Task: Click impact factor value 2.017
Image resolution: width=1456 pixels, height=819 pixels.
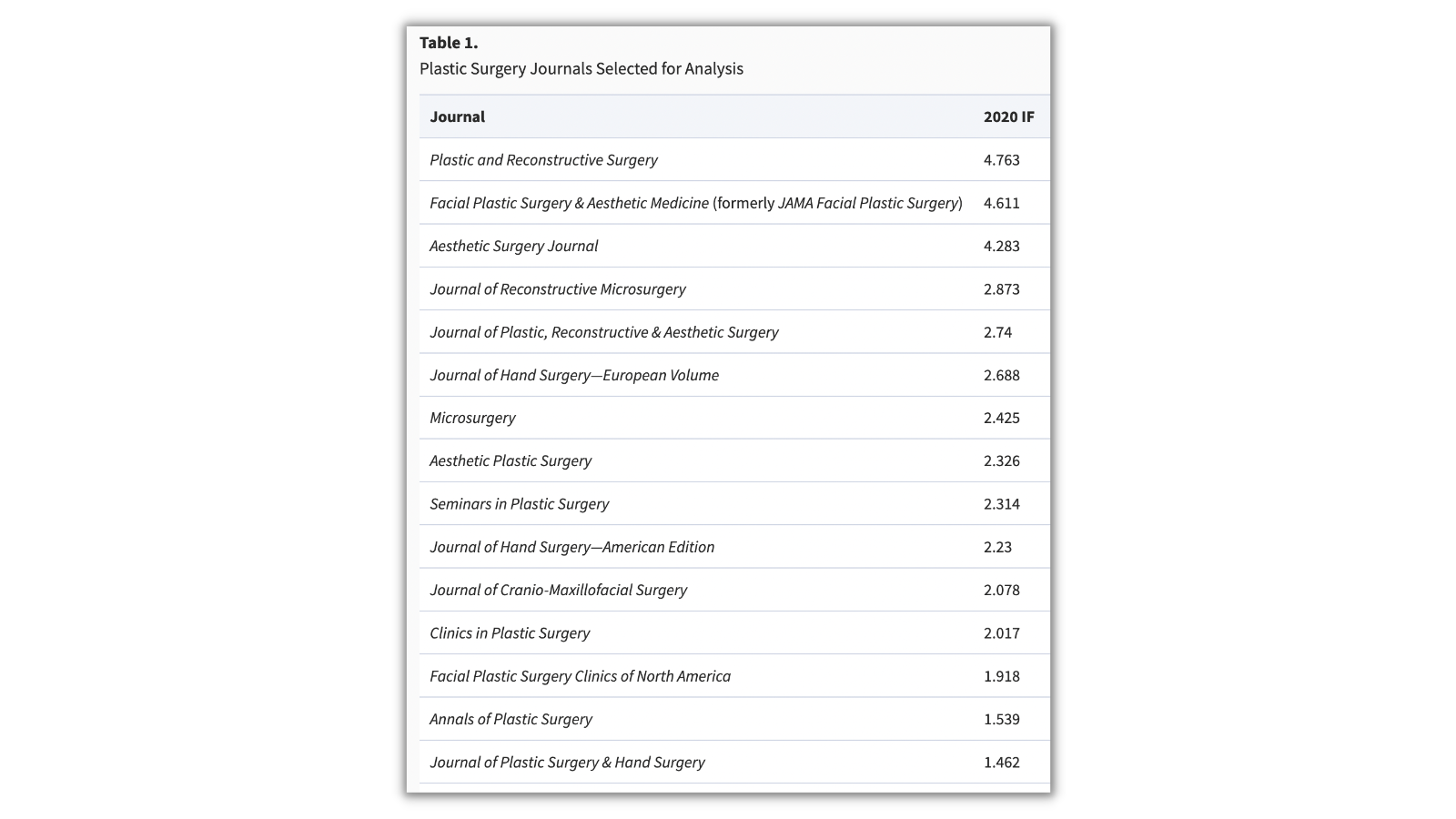Action: coord(1002,633)
